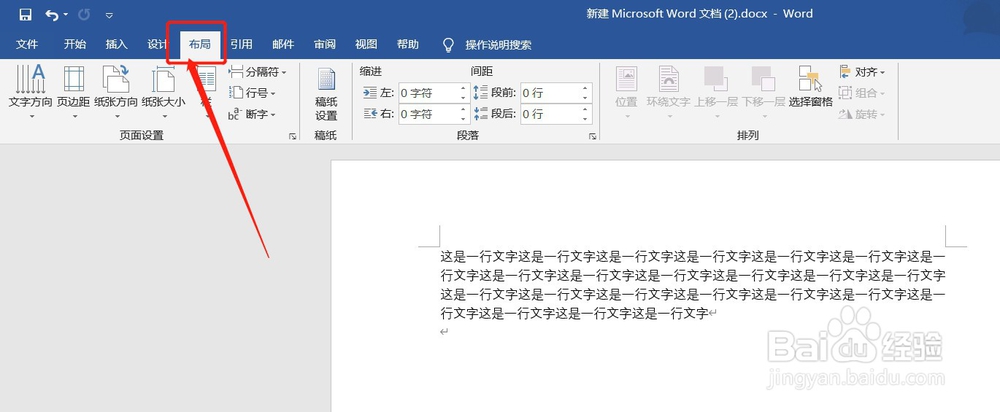Click the Save icon in quick access toolbar
The width and height of the screenshot is (1000, 412).
point(26,14)
